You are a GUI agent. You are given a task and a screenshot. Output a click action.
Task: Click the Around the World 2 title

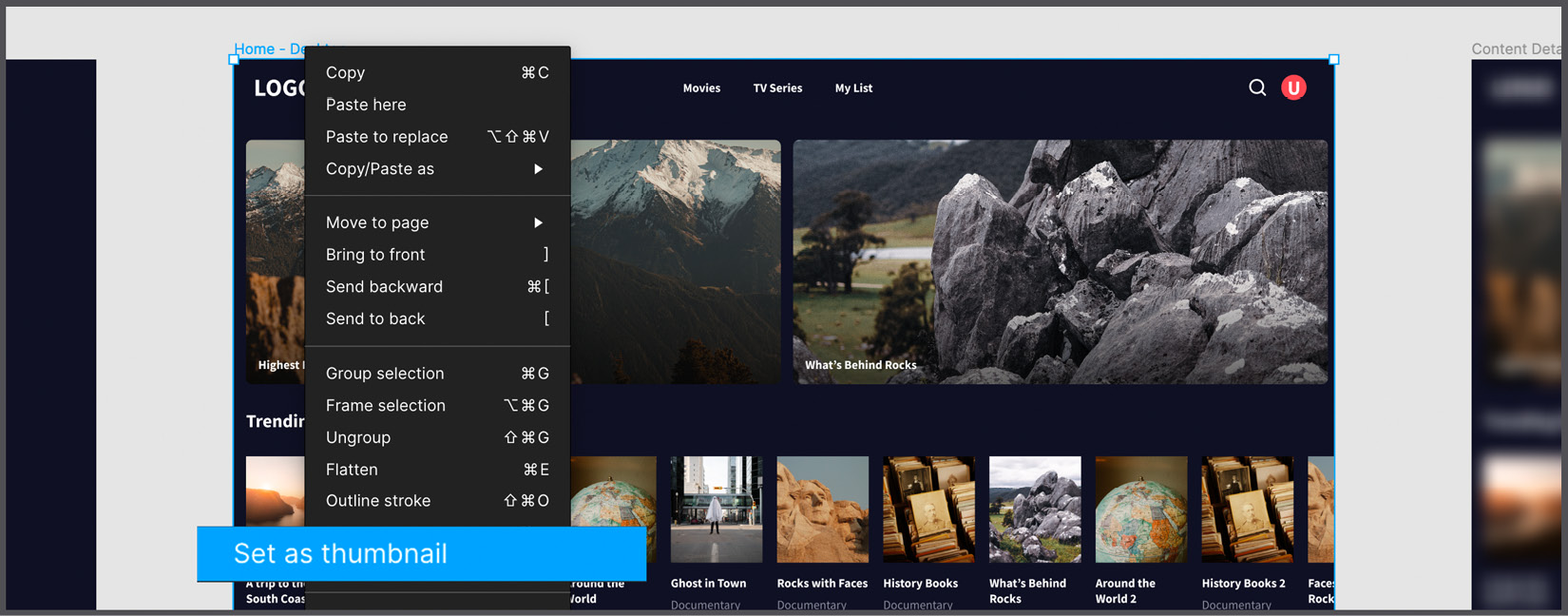pyautogui.click(x=1125, y=590)
